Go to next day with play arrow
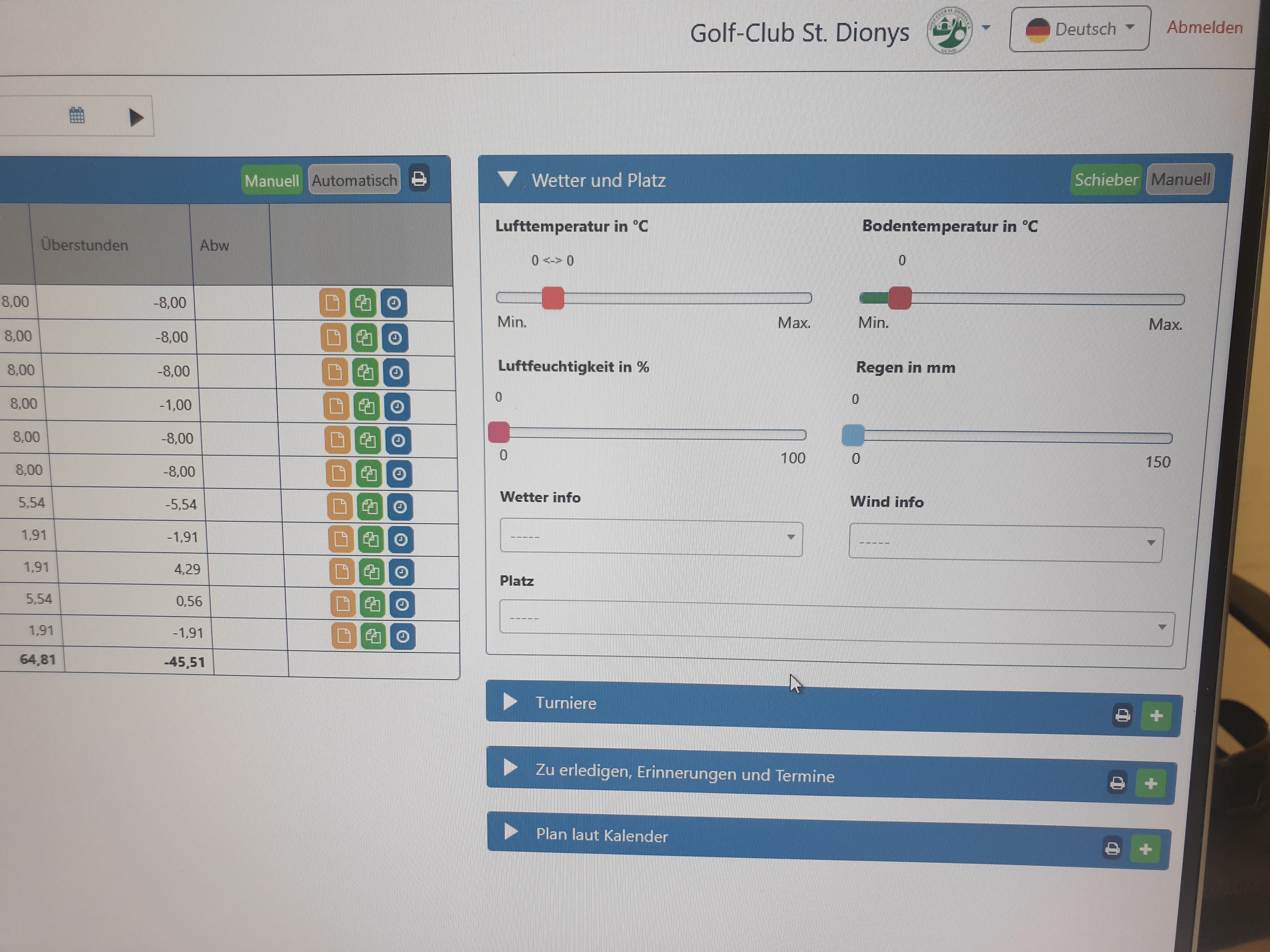 [136, 118]
